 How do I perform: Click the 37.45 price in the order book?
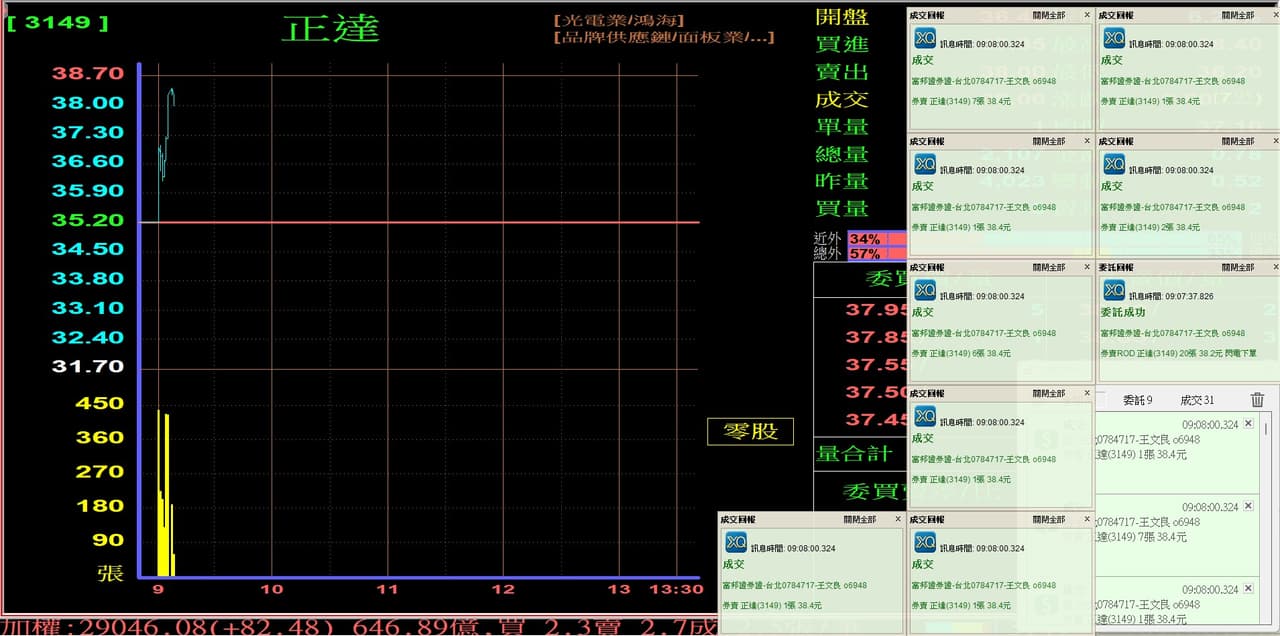pos(876,419)
